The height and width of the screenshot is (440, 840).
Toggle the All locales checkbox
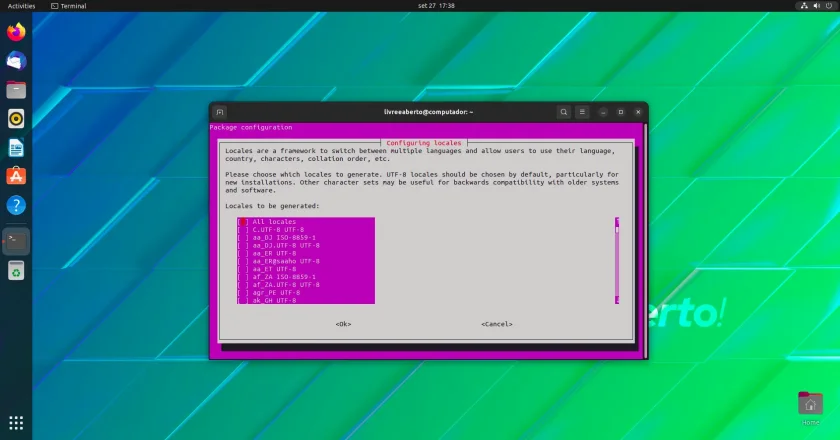pos(243,221)
